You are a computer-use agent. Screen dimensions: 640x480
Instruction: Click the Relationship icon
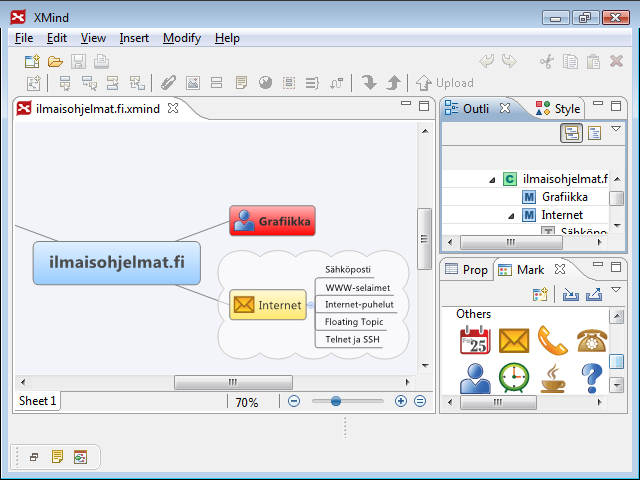tap(337, 83)
